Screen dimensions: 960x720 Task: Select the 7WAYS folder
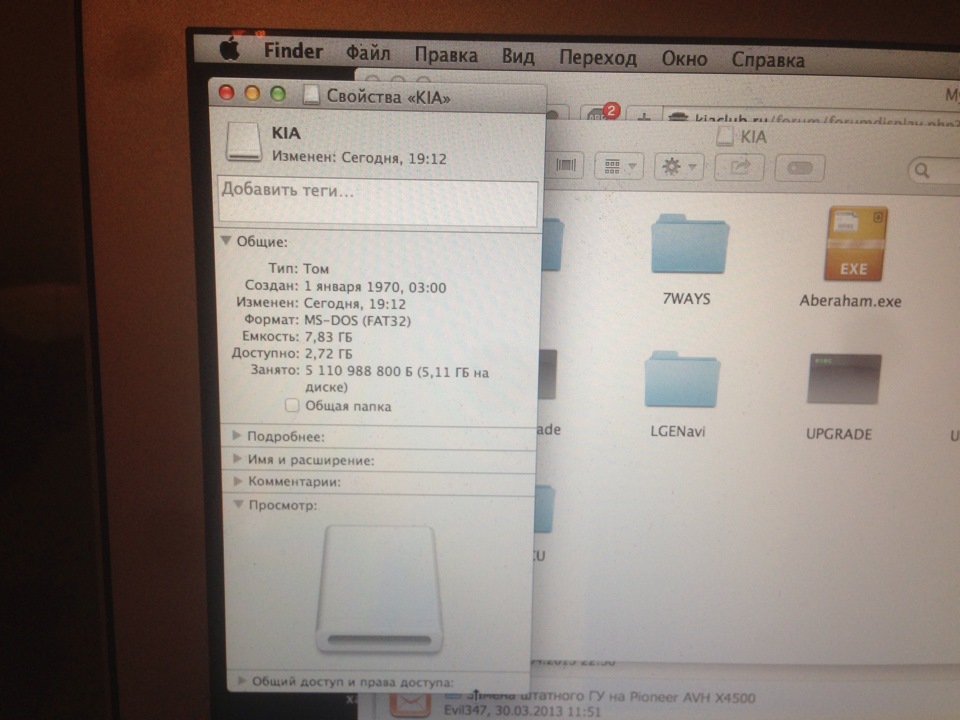click(x=689, y=244)
